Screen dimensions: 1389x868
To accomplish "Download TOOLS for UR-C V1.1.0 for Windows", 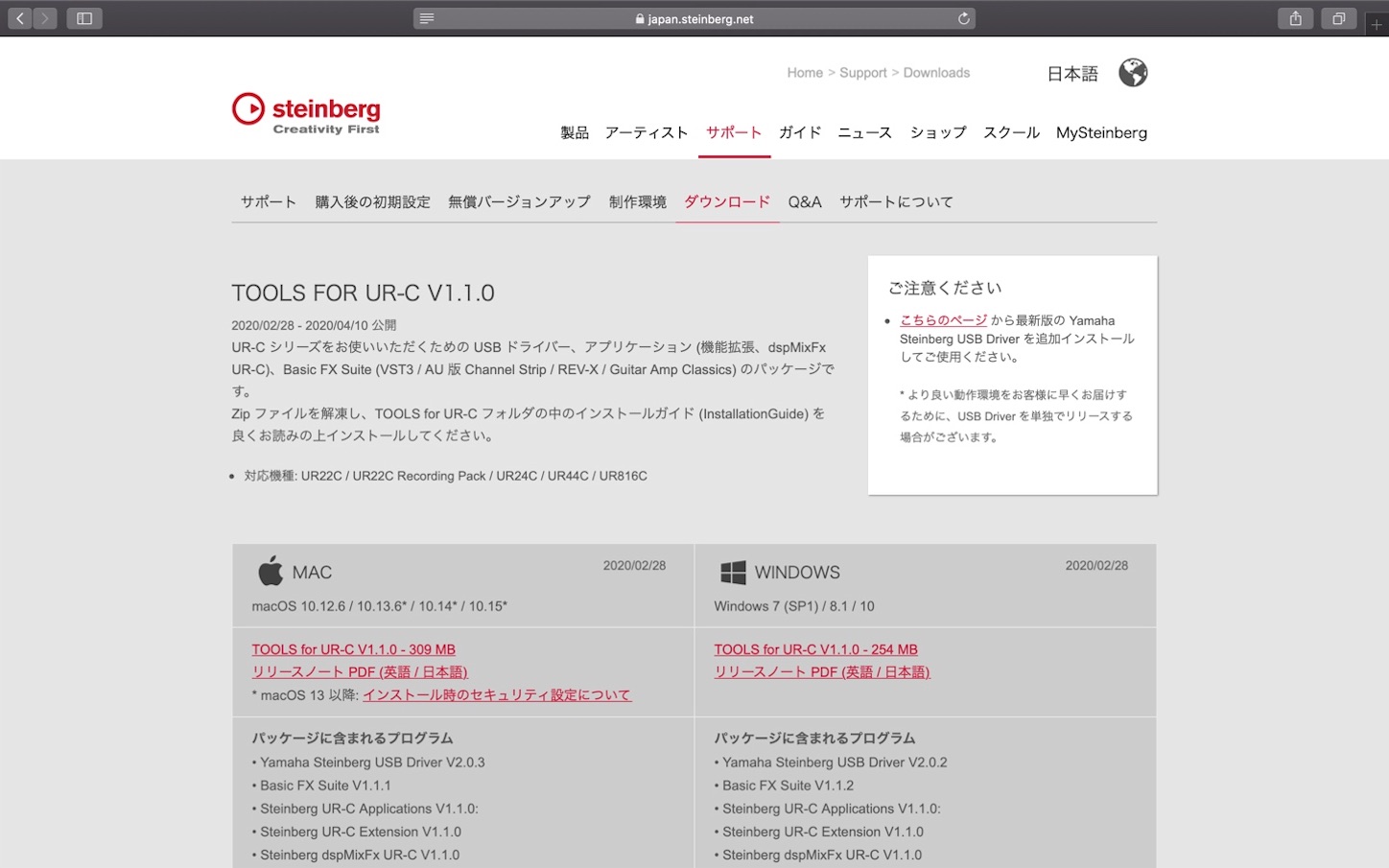I will pyautogui.click(x=815, y=649).
